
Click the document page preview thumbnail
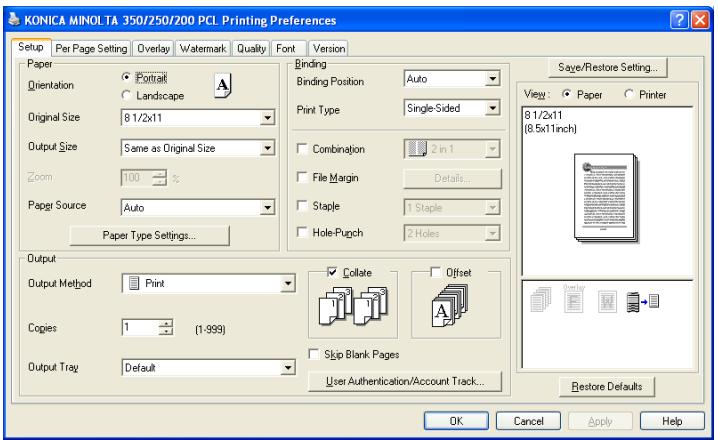(x=606, y=198)
